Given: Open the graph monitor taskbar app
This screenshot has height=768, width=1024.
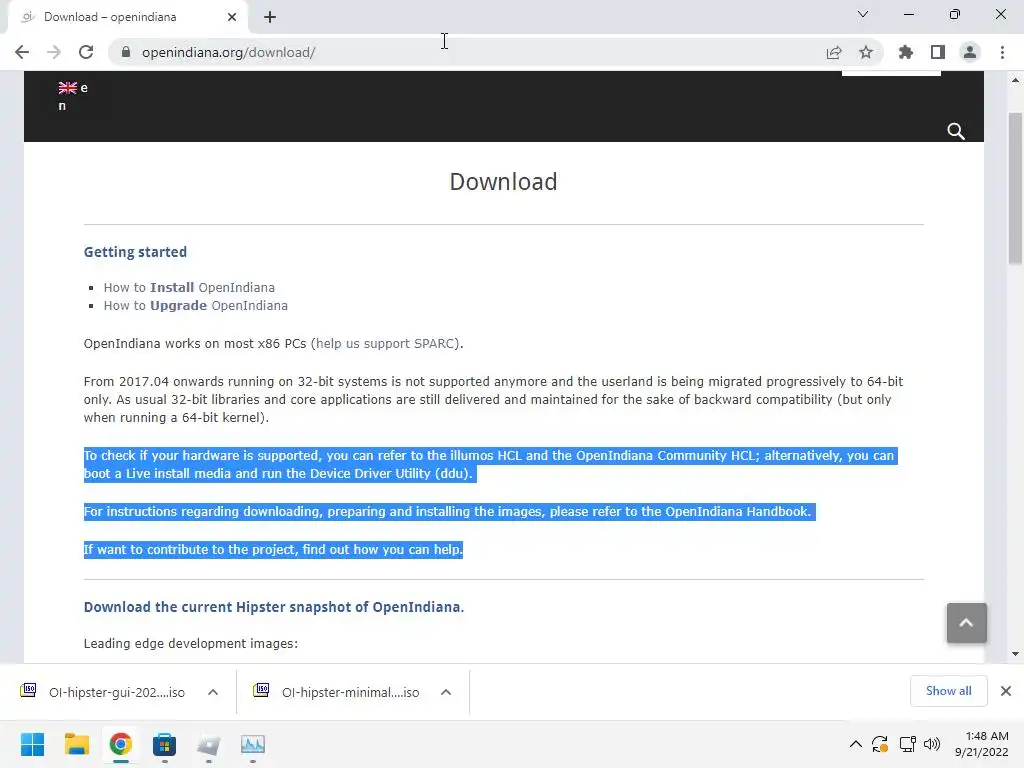Looking at the screenshot, I should click(x=253, y=744).
